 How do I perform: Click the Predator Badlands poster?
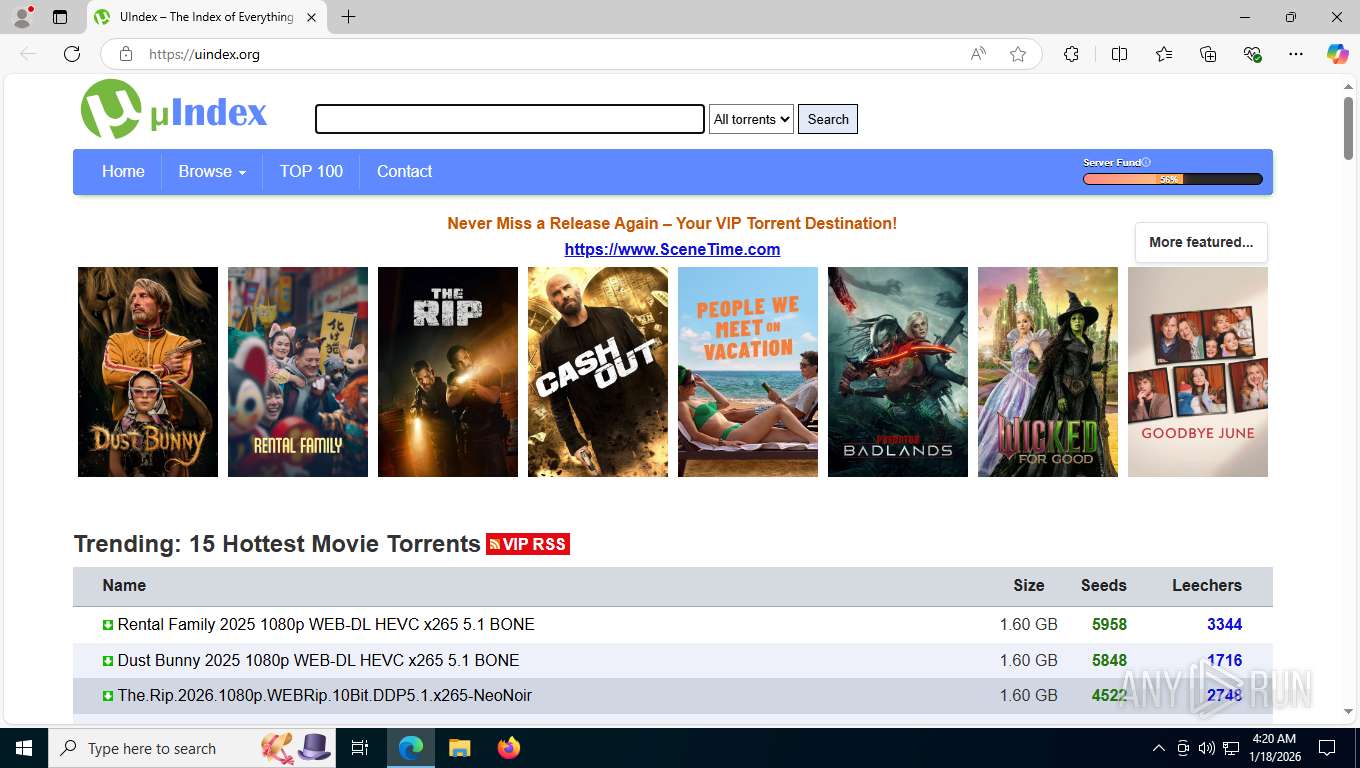click(x=898, y=372)
